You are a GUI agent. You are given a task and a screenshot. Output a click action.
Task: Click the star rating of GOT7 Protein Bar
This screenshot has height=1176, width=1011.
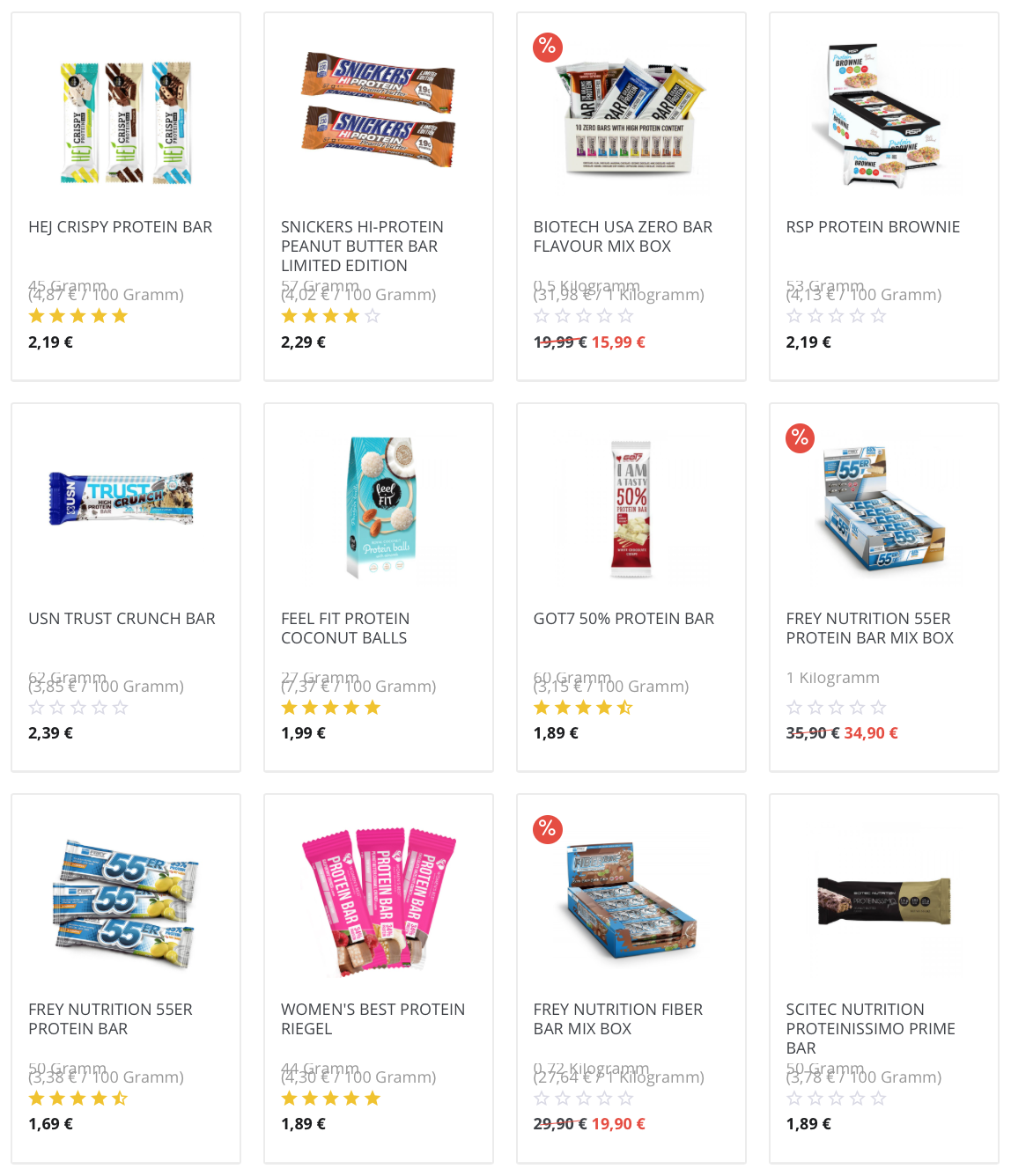coord(583,708)
